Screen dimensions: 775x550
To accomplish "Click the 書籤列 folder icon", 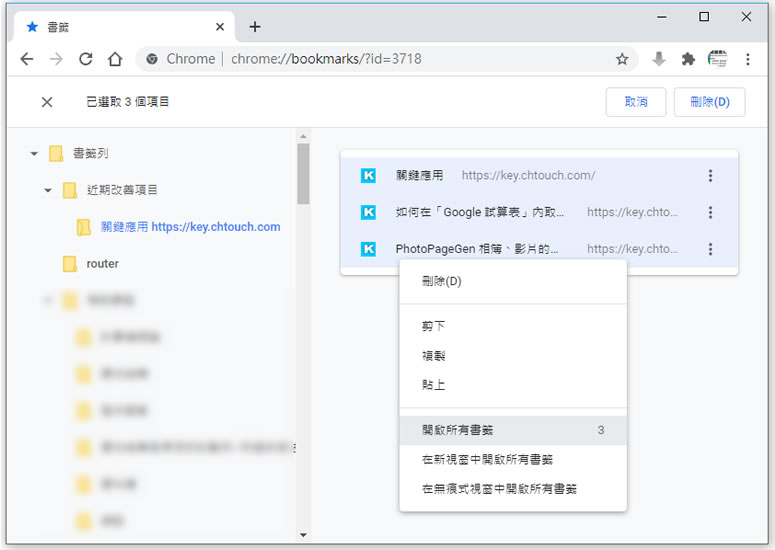I will 56,154.
